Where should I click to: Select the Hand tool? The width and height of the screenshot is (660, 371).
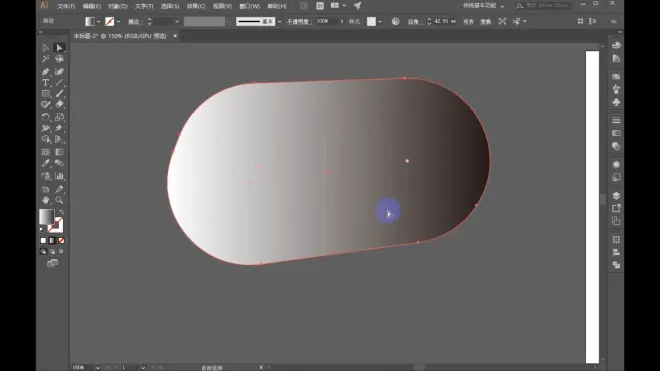45,200
